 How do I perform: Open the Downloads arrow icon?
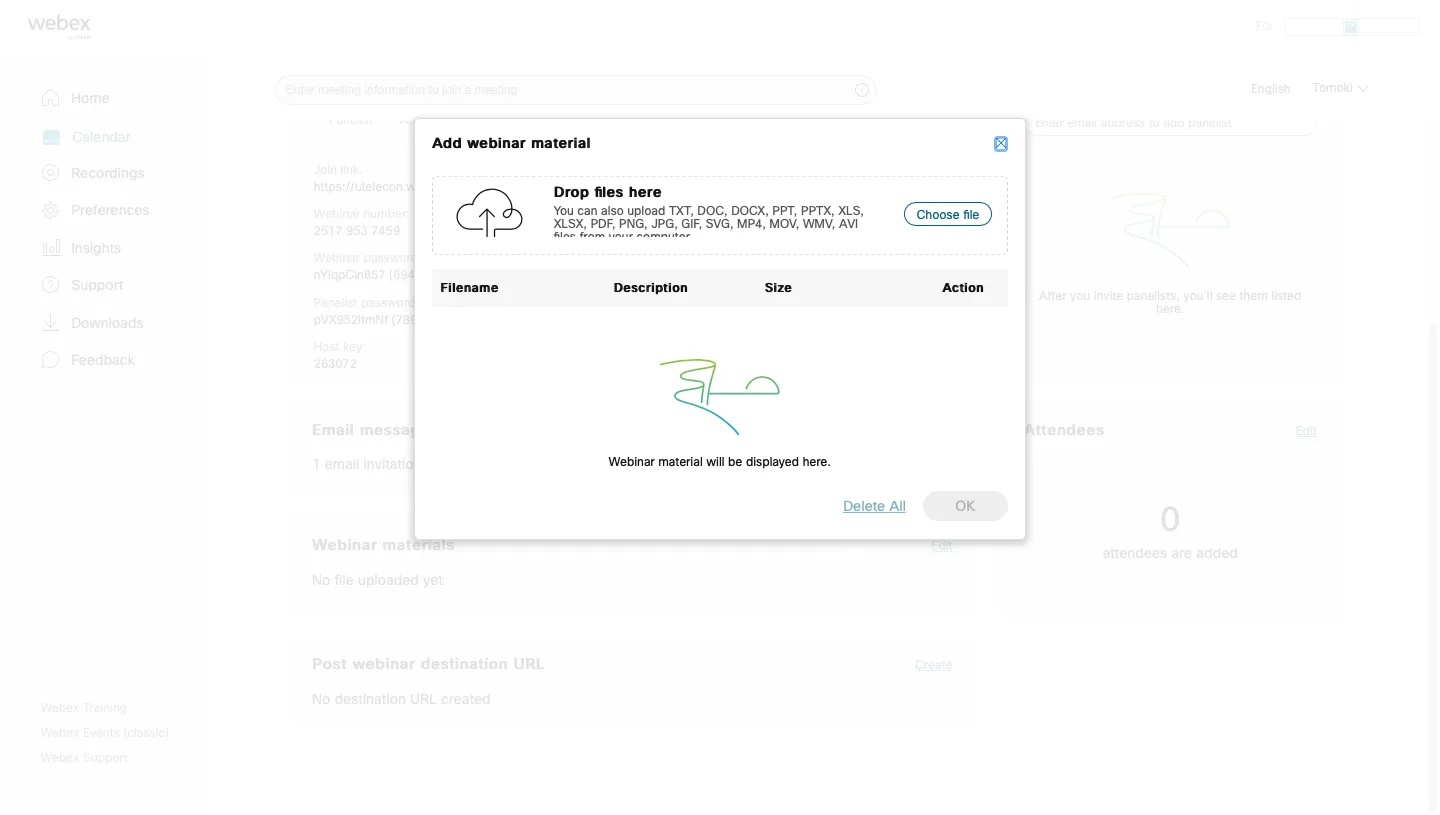click(x=50, y=323)
